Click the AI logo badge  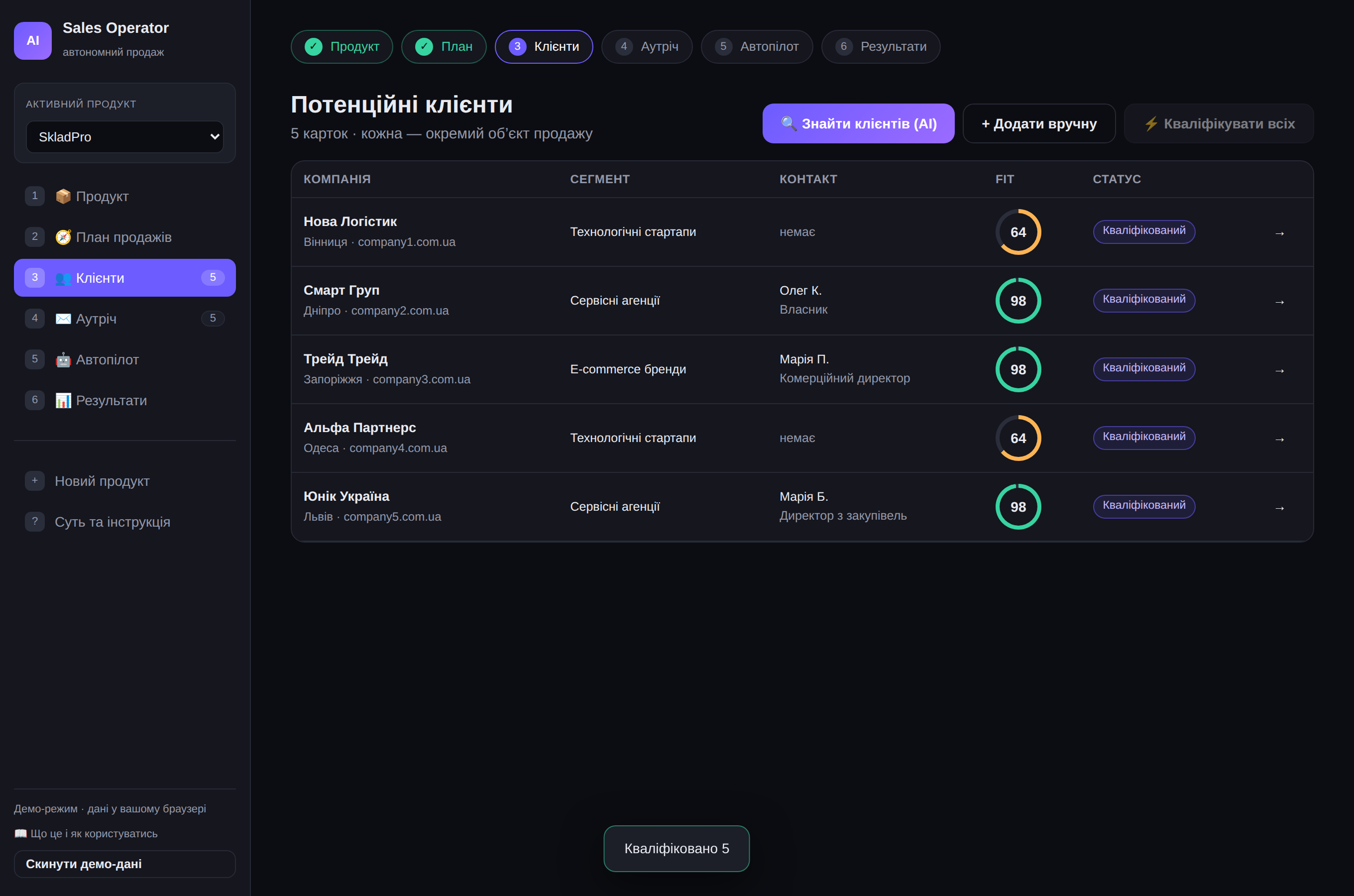tap(32, 41)
